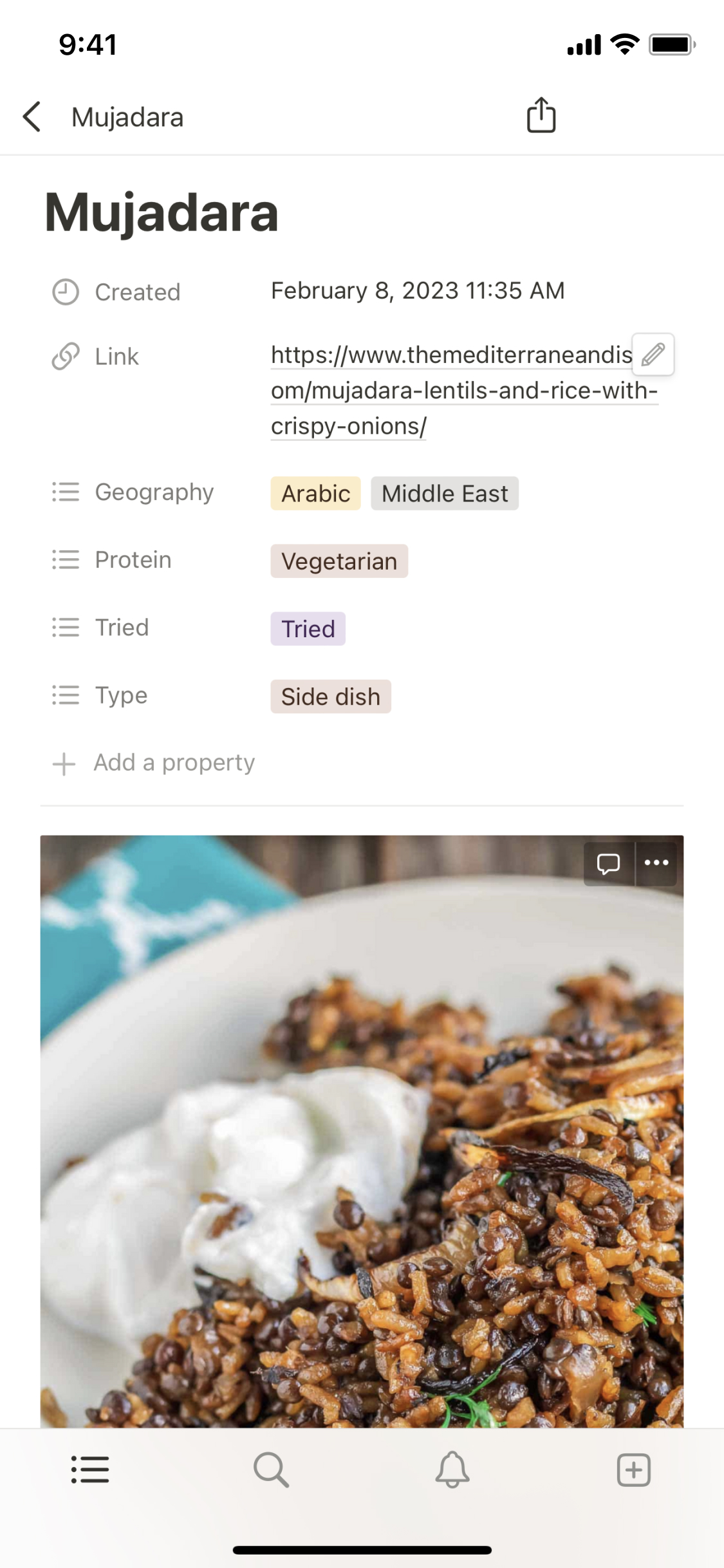
Task: Tap the edit pencil on Link
Action: (x=653, y=354)
